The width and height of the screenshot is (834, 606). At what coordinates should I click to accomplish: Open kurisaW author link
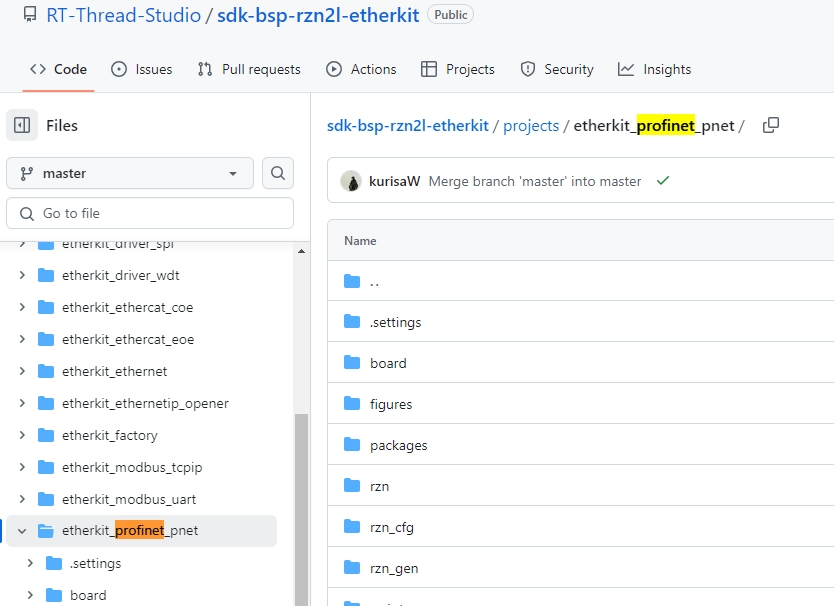point(394,181)
